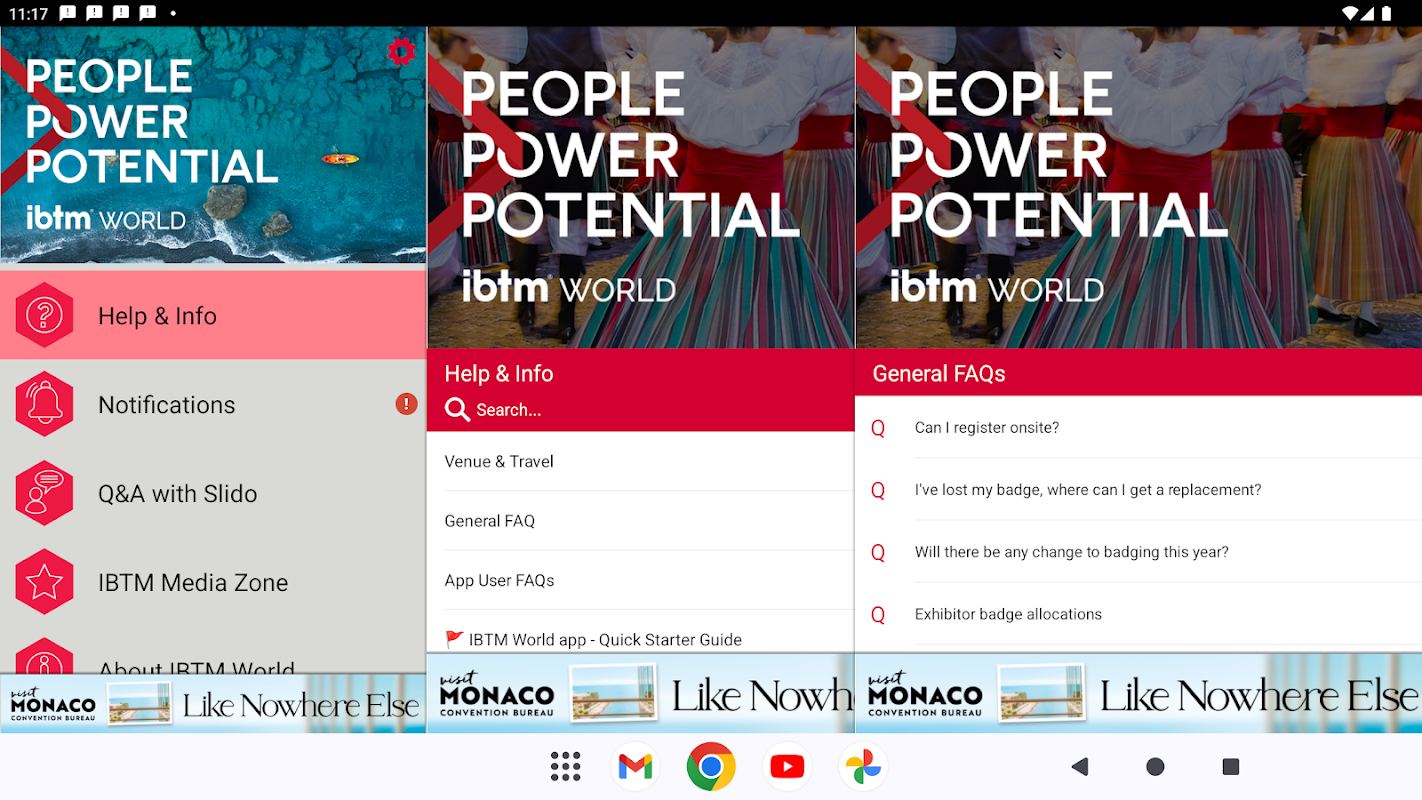The height and width of the screenshot is (800, 1422).
Task: Launch YouTube from the taskbar
Action: coord(787,767)
